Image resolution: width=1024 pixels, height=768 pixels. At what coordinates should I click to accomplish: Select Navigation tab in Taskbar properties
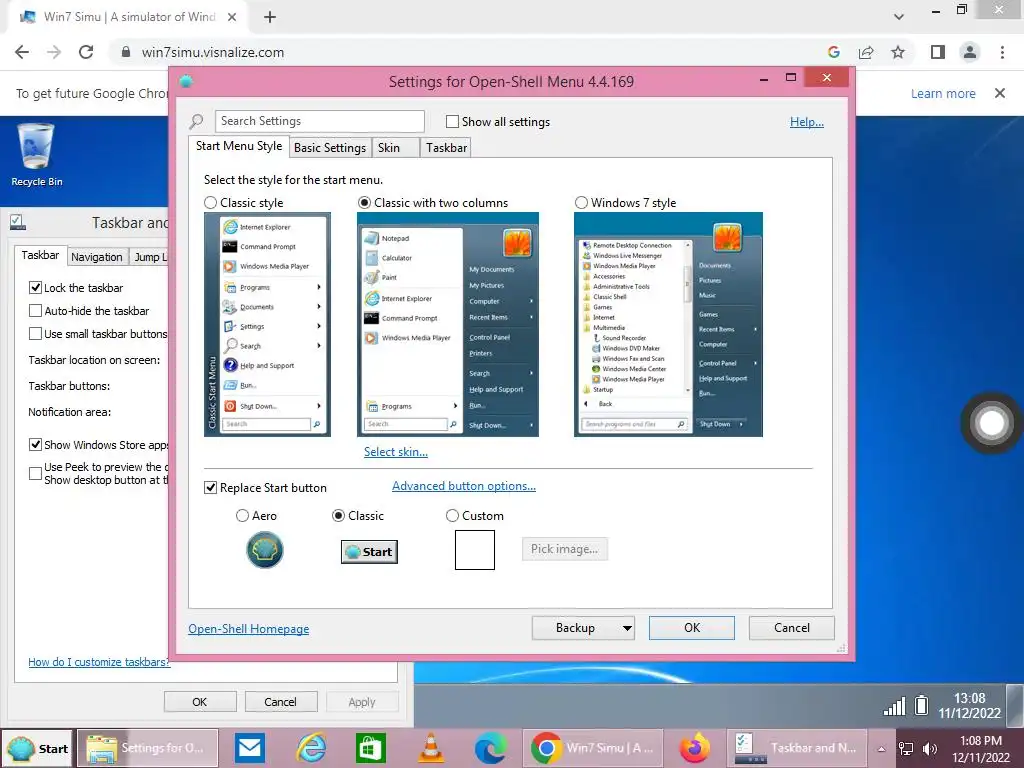[97, 257]
